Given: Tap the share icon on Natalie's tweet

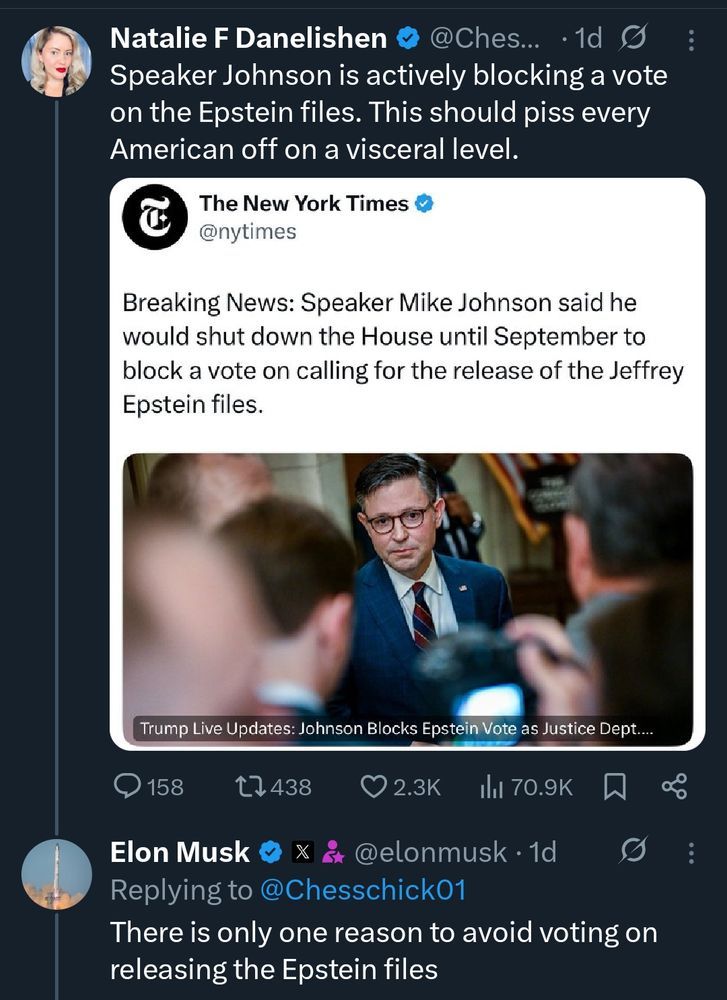Looking at the screenshot, I should coord(675,787).
